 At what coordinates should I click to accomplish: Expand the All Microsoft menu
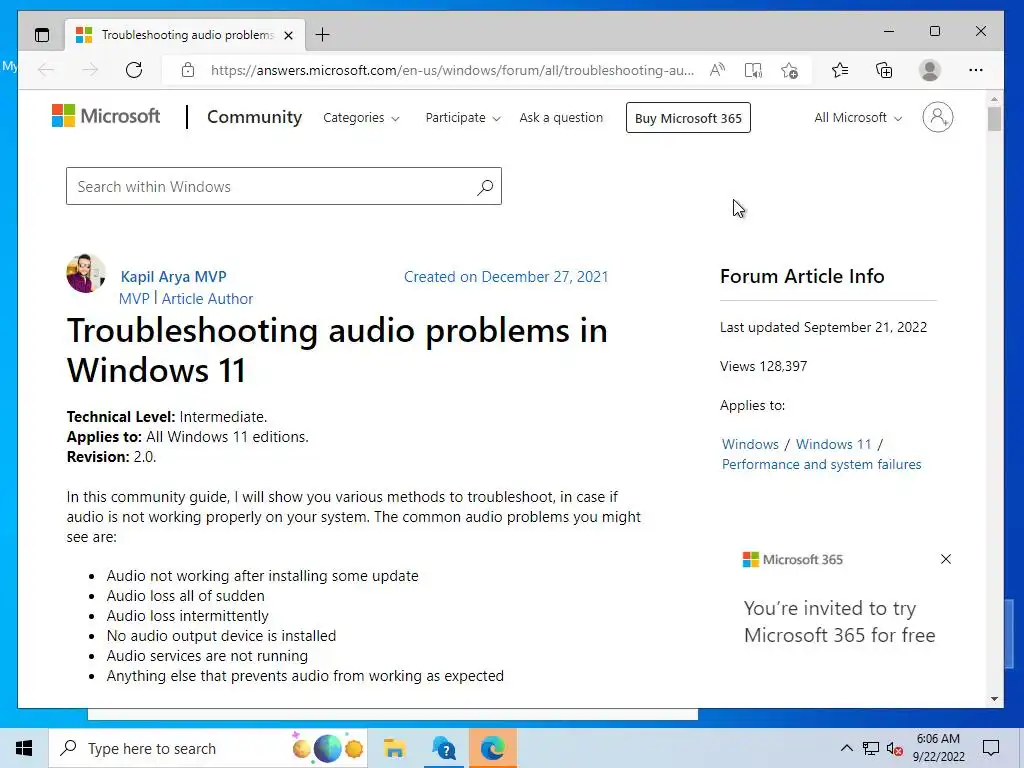click(x=858, y=118)
